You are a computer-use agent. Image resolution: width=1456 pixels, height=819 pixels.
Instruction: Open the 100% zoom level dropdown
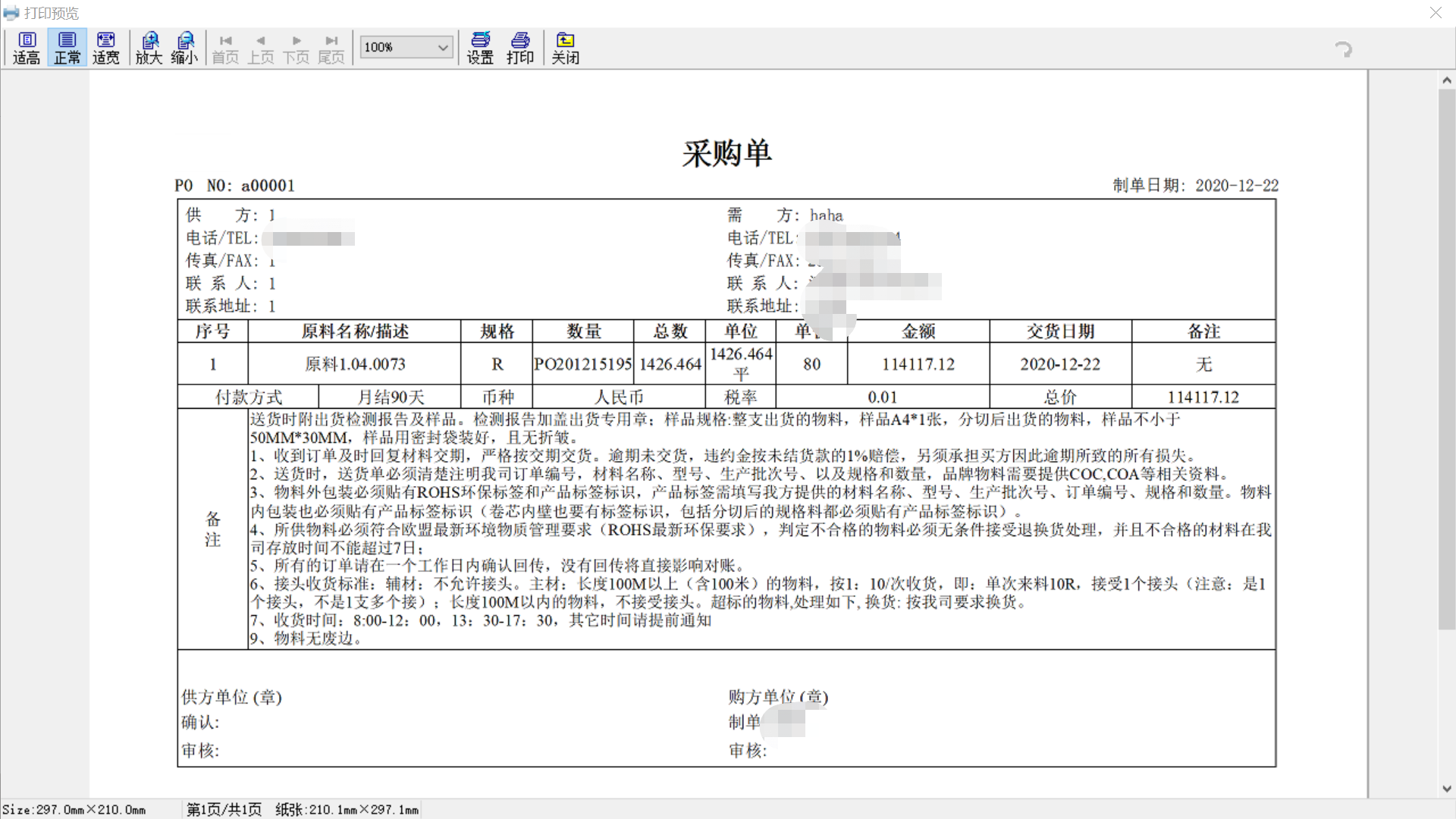[443, 47]
